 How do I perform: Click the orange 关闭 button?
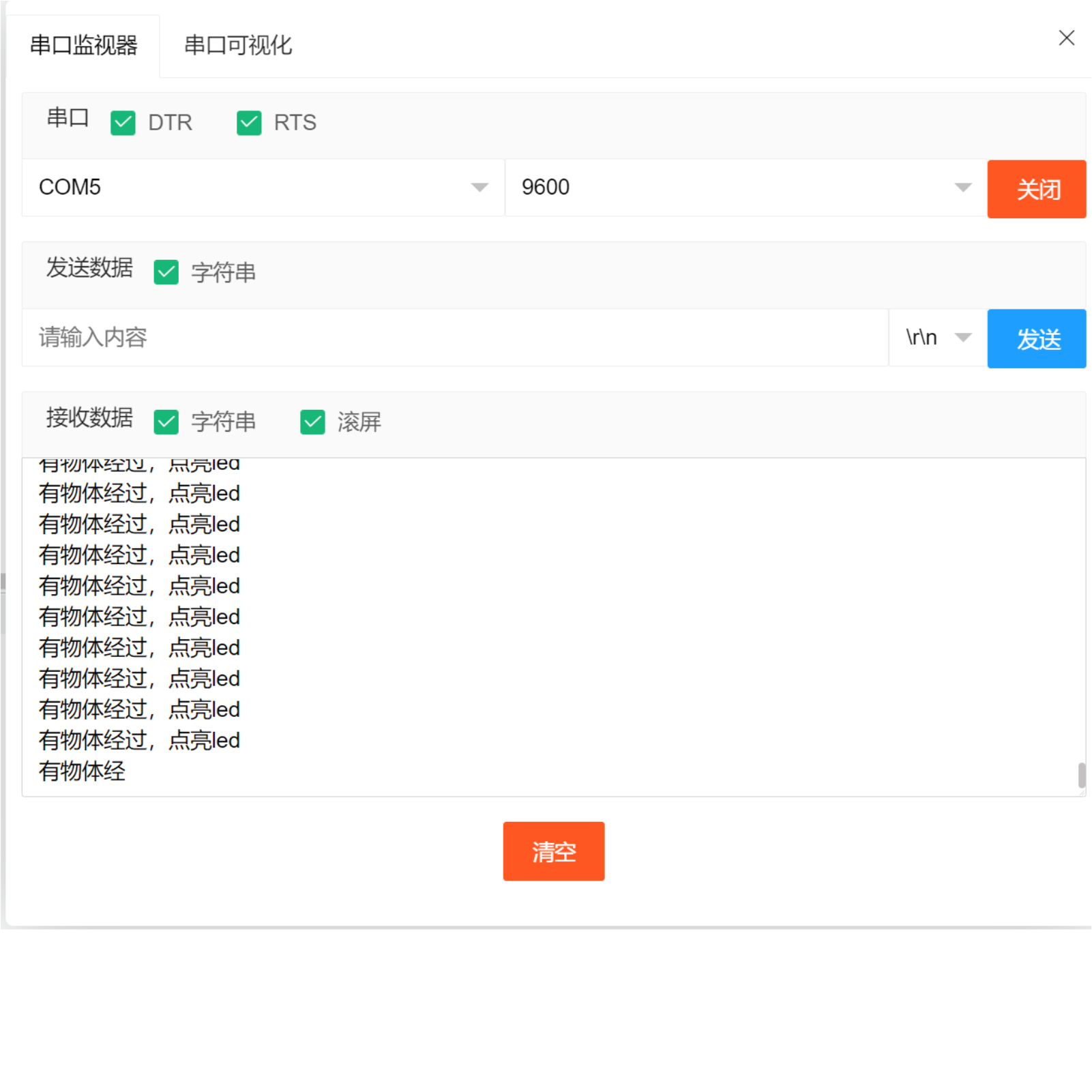1035,189
